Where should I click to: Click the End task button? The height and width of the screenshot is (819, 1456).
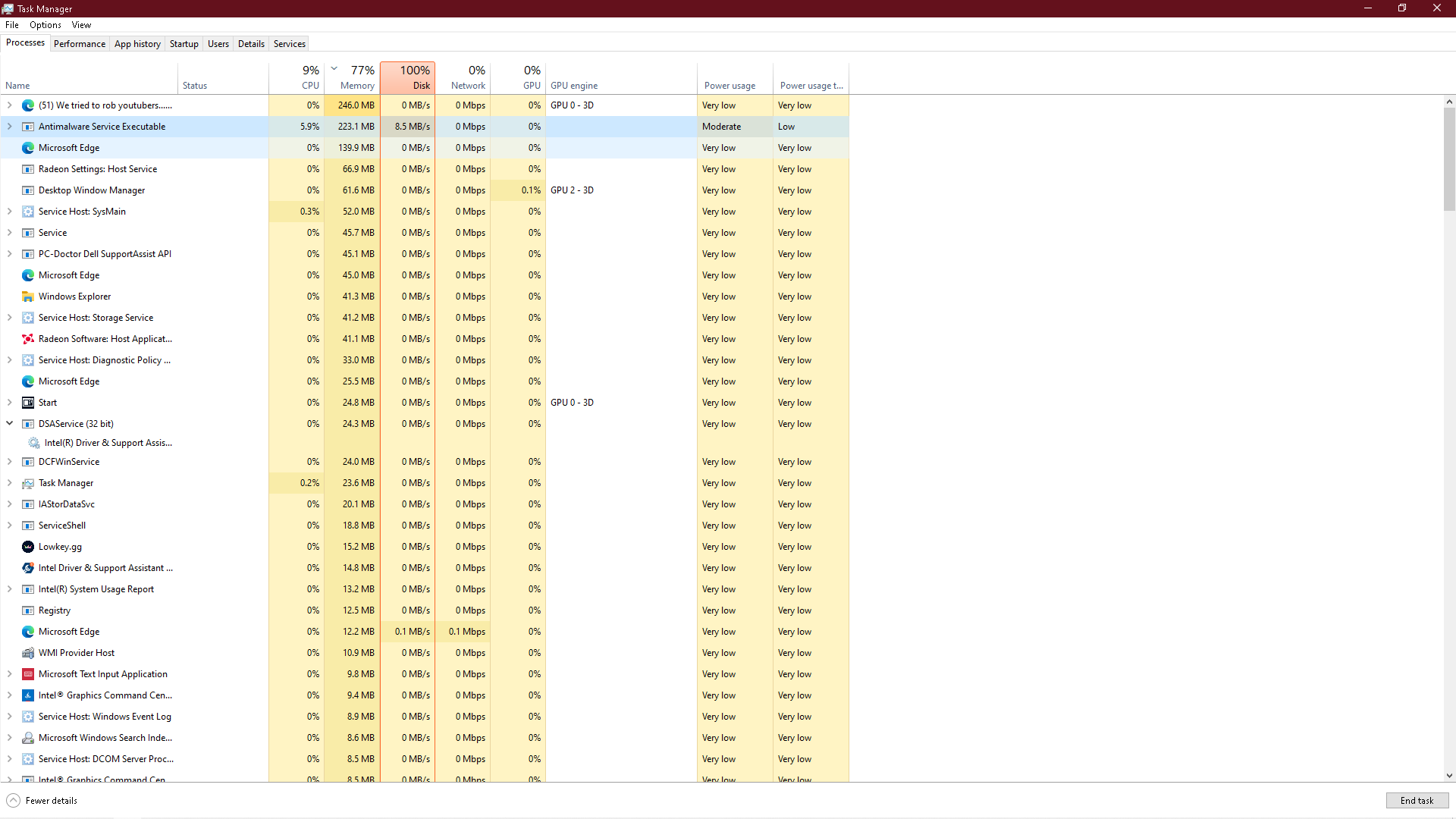[x=1417, y=801]
